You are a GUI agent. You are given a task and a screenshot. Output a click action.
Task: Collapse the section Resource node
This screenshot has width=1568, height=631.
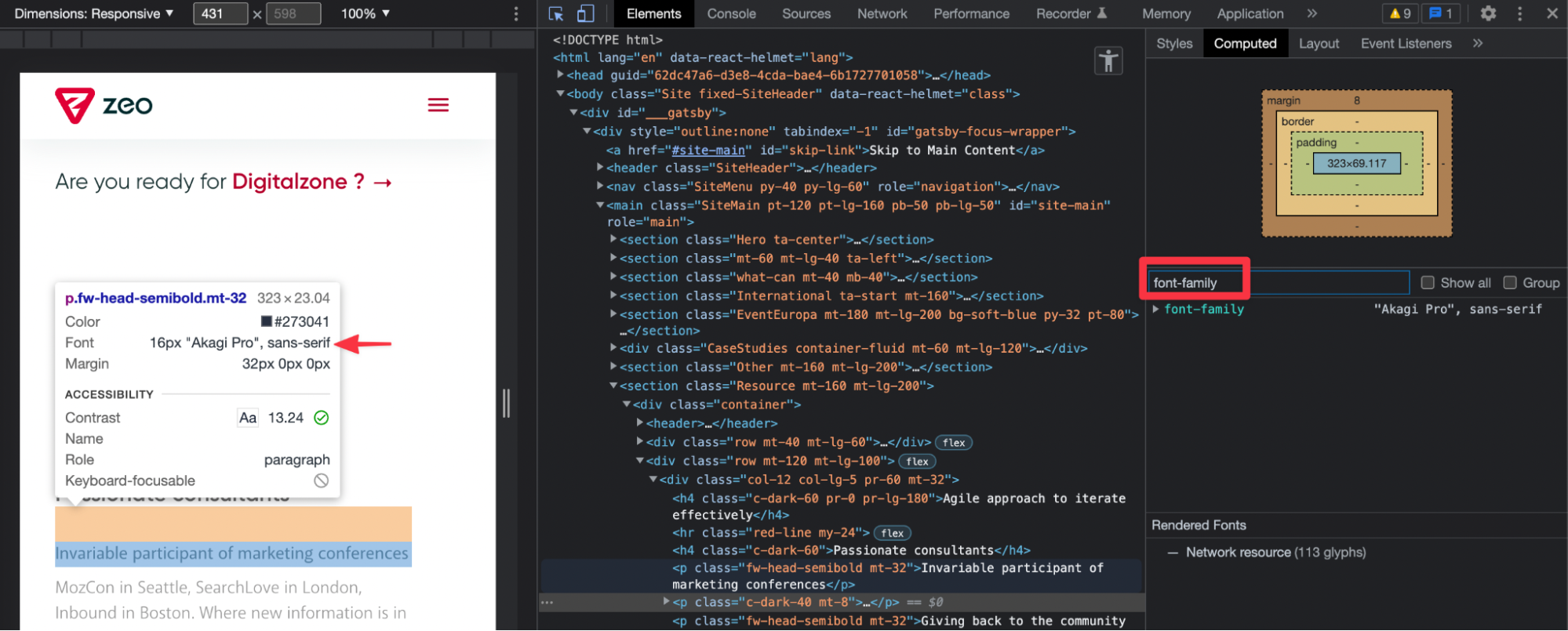613,386
